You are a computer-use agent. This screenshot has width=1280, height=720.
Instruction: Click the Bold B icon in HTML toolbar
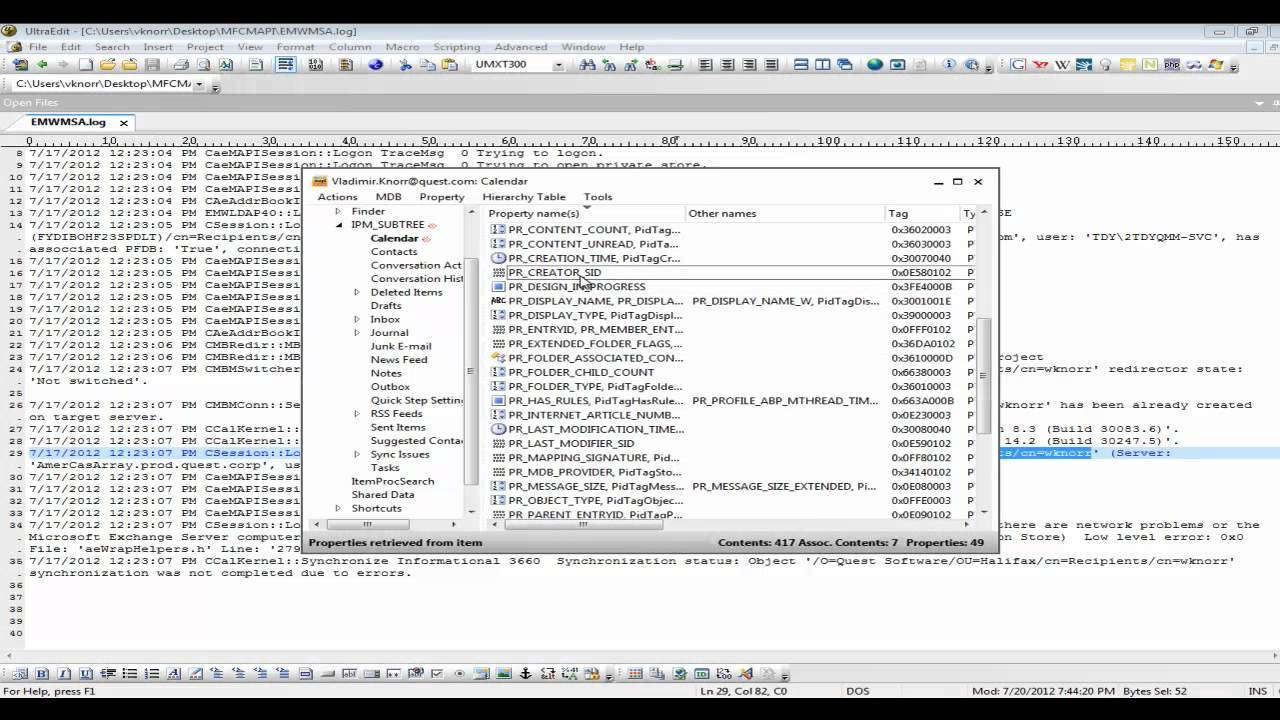tap(42, 674)
